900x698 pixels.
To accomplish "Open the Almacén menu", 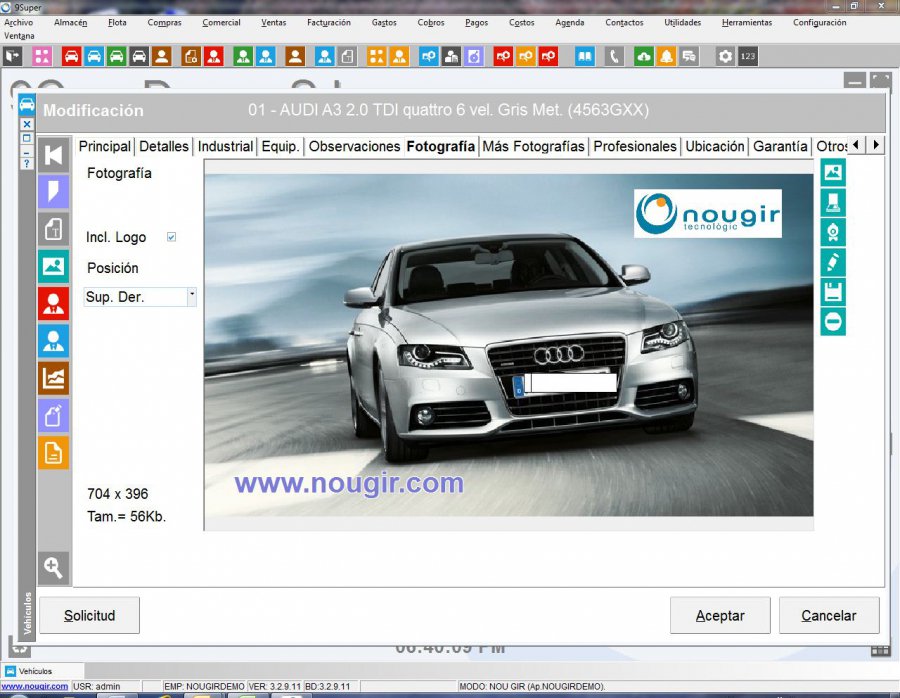I will click(x=71, y=22).
